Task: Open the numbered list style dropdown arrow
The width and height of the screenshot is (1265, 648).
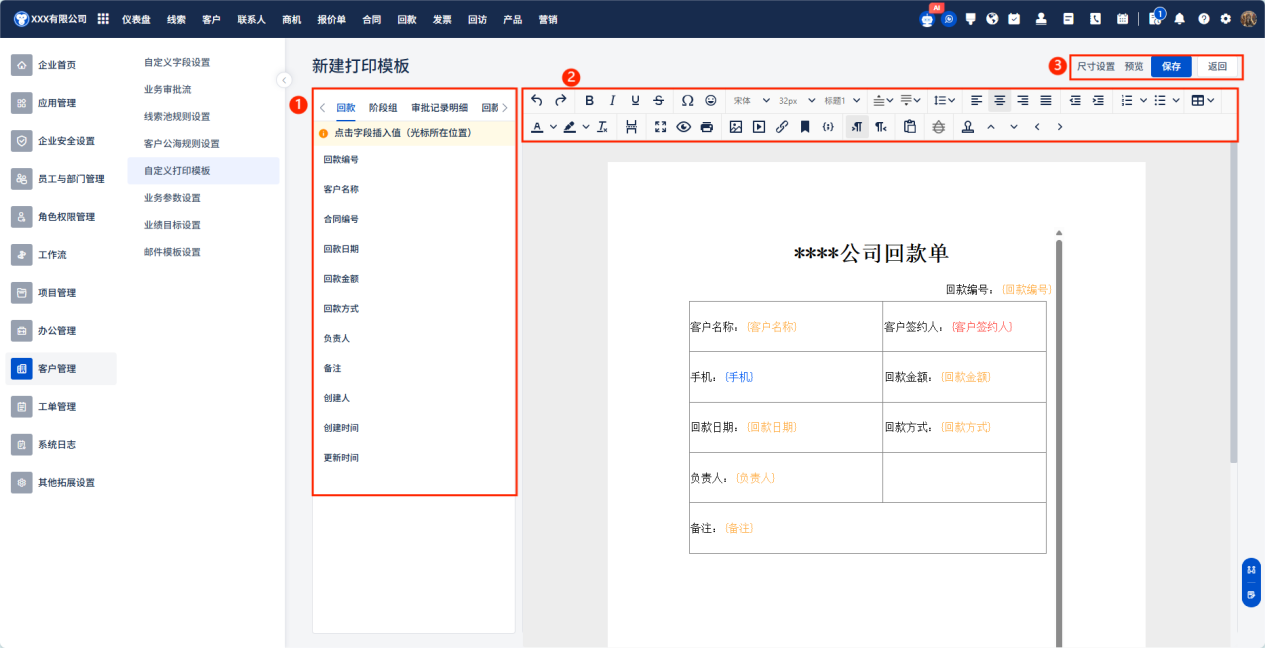Action: click(1144, 100)
